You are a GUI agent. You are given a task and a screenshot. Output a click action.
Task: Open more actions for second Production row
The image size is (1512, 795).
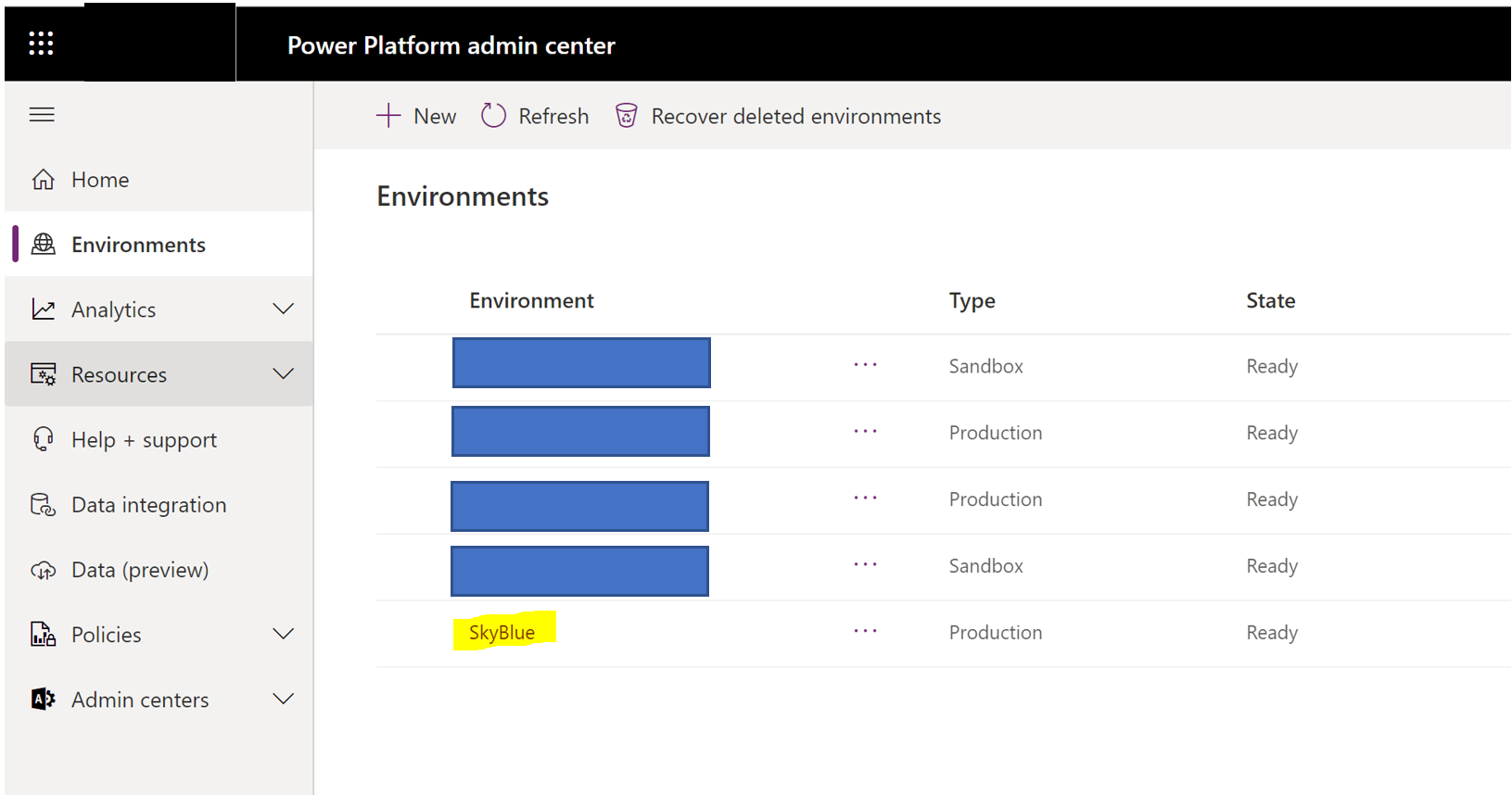(x=865, y=498)
